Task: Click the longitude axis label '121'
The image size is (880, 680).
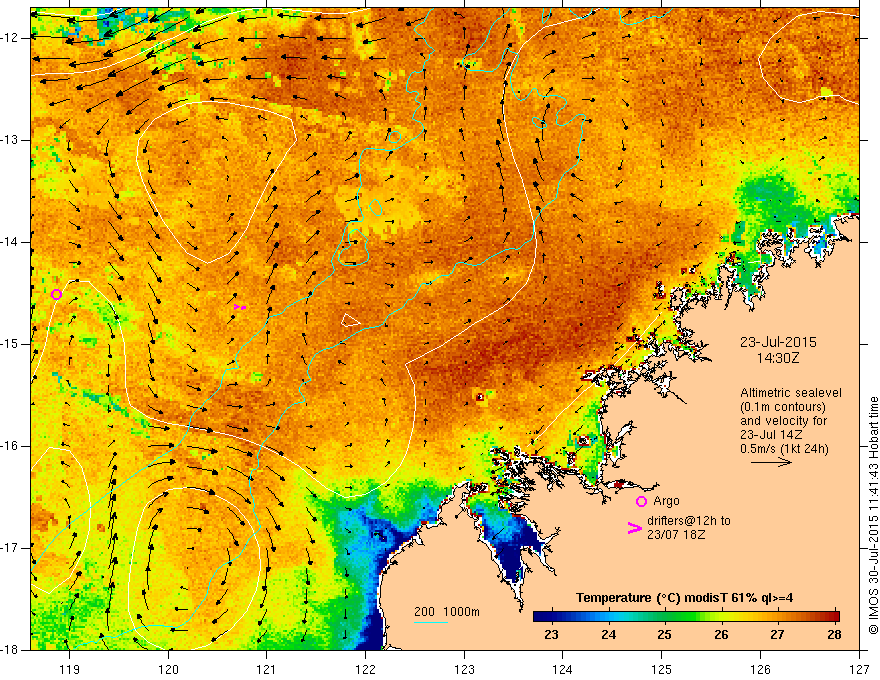Action: click(267, 669)
